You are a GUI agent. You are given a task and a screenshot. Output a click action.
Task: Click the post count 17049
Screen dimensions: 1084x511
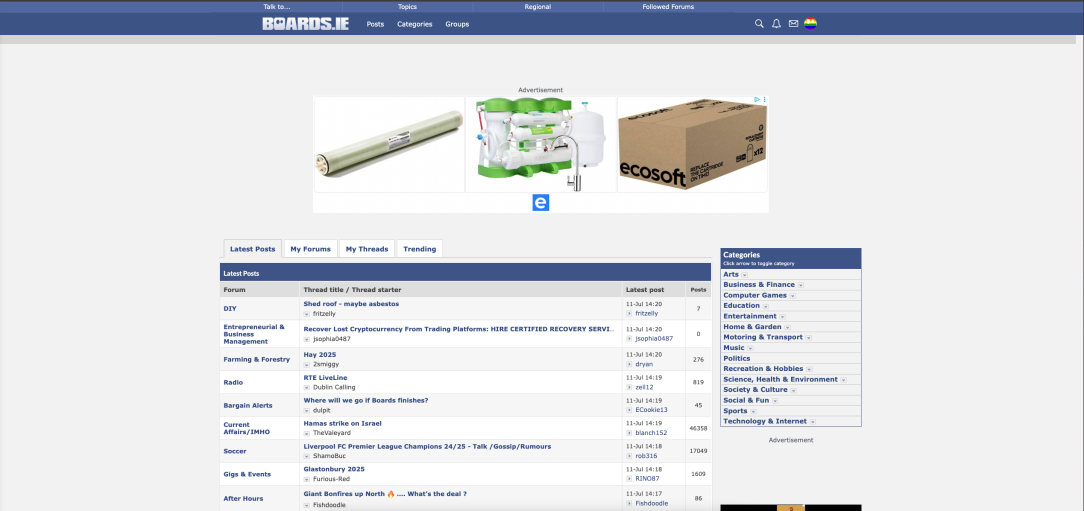pyautogui.click(x=698, y=451)
